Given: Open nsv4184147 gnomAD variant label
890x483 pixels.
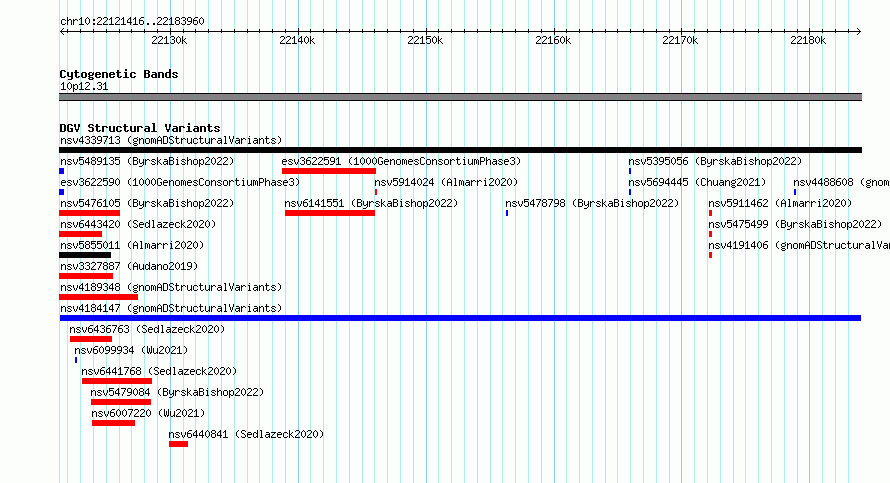Looking at the screenshot, I should pyautogui.click(x=171, y=308).
